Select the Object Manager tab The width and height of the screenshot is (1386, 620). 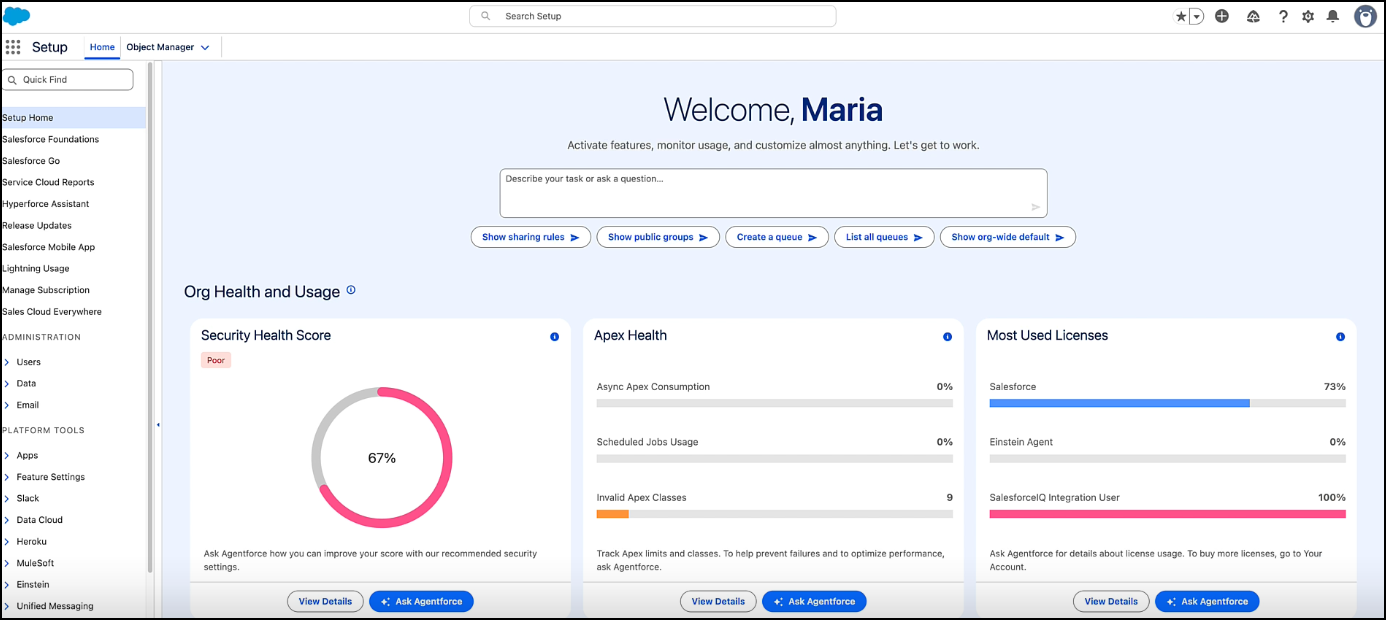click(160, 47)
